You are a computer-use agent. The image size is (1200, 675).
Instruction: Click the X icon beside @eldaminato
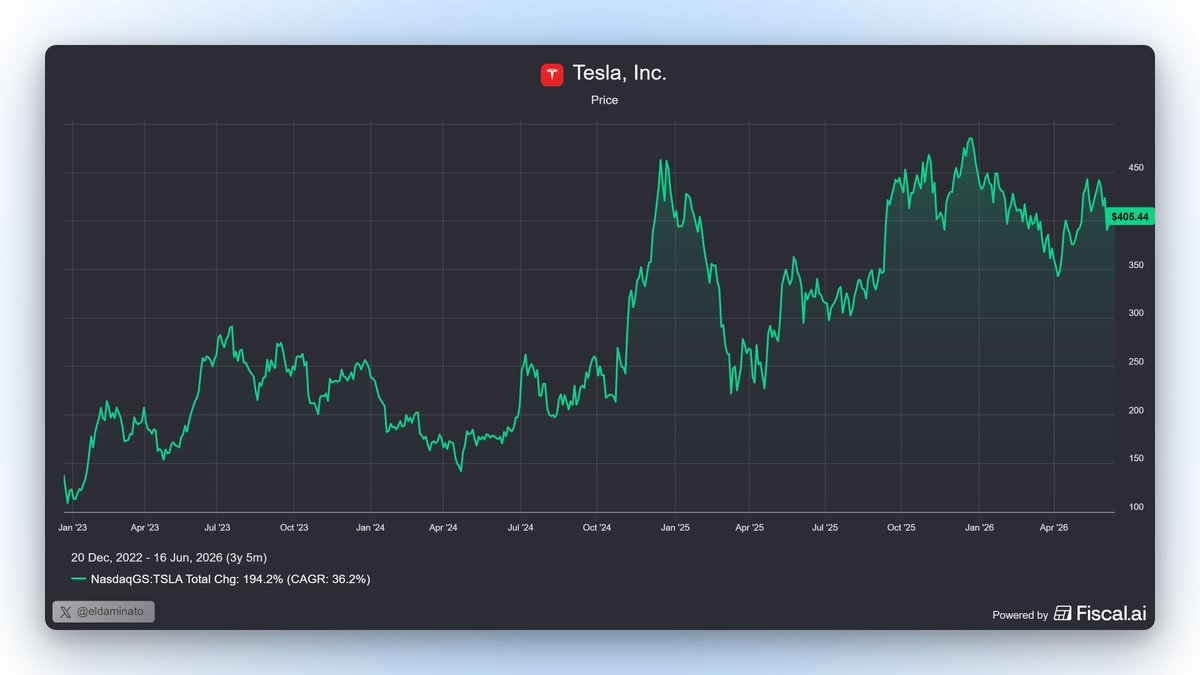[65, 612]
